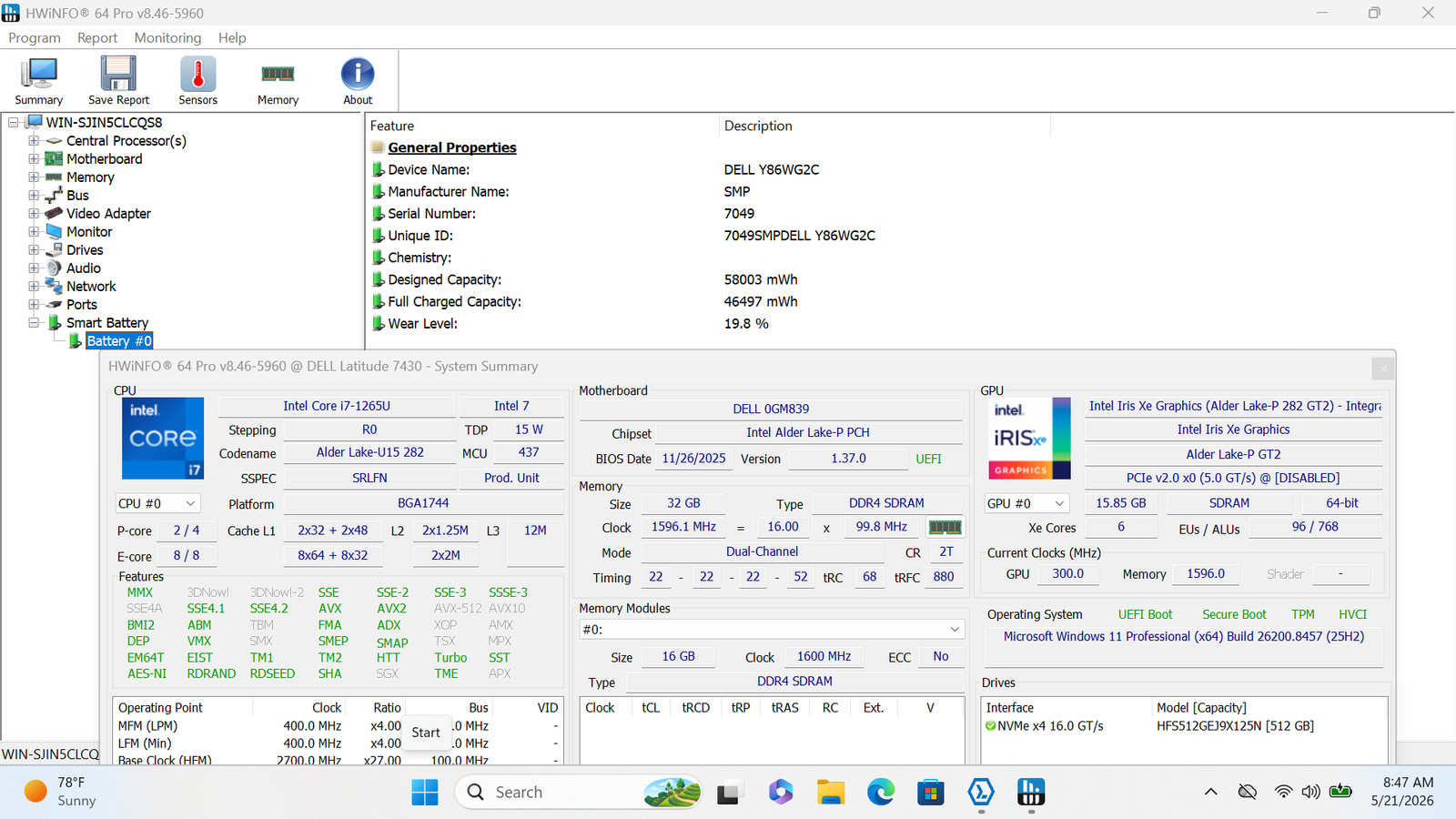Image resolution: width=1456 pixels, height=819 pixels.
Task: Click the Wi-Fi tray icon
Action: [1283, 792]
